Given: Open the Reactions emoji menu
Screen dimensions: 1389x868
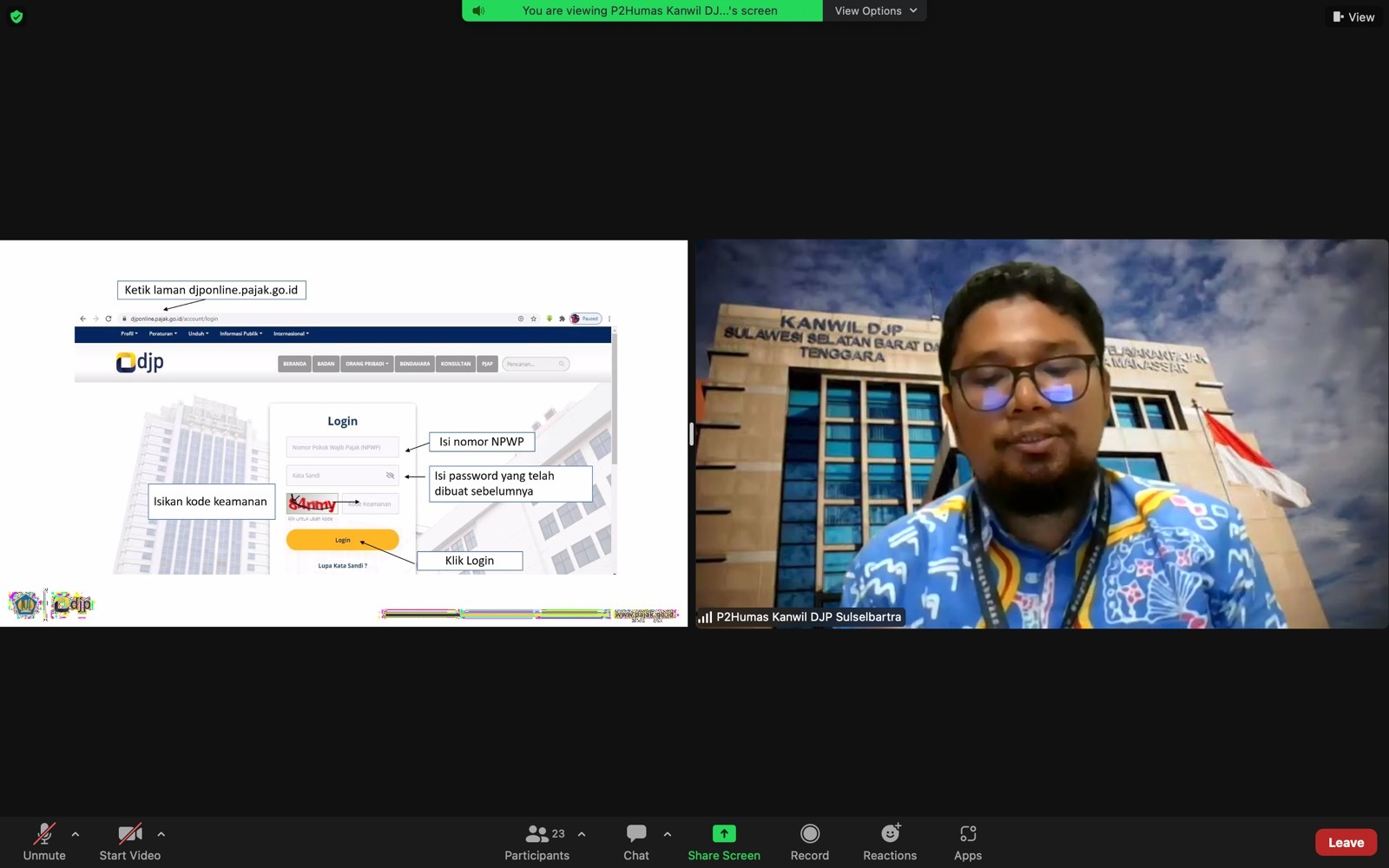Looking at the screenshot, I should 889,834.
